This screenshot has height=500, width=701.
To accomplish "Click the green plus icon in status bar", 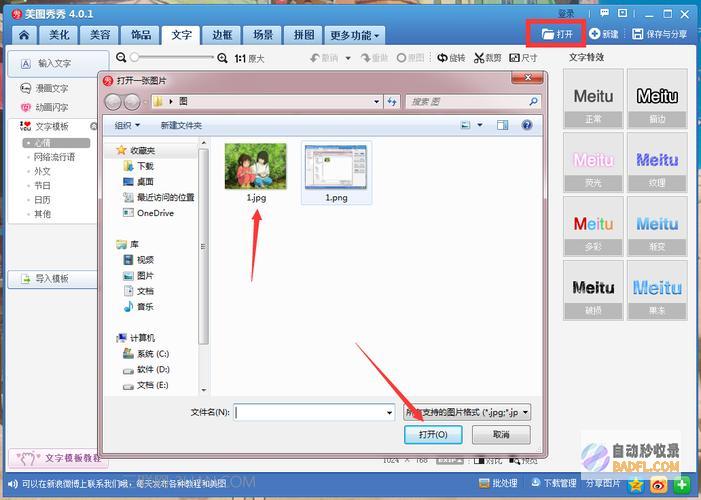I will [x=681, y=485].
